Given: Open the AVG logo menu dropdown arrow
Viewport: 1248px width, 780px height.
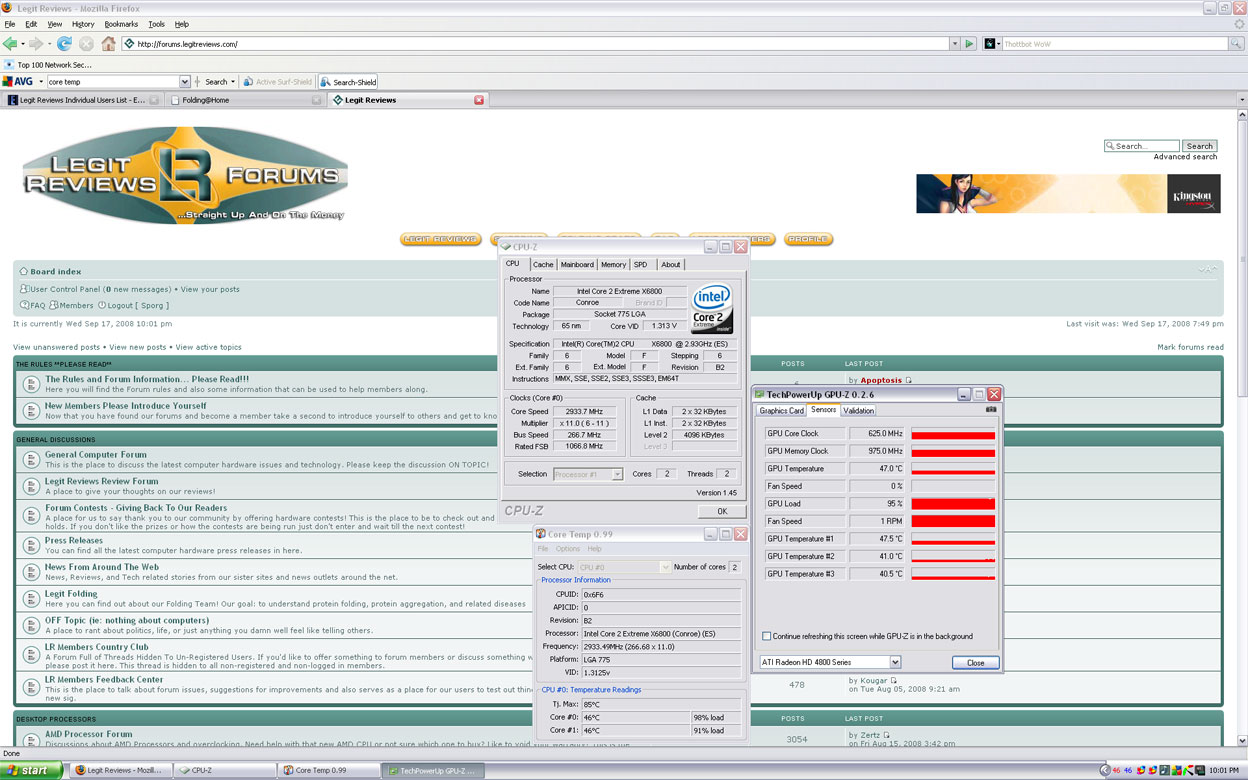Looking at the screenshot, I should pos(40,82).
